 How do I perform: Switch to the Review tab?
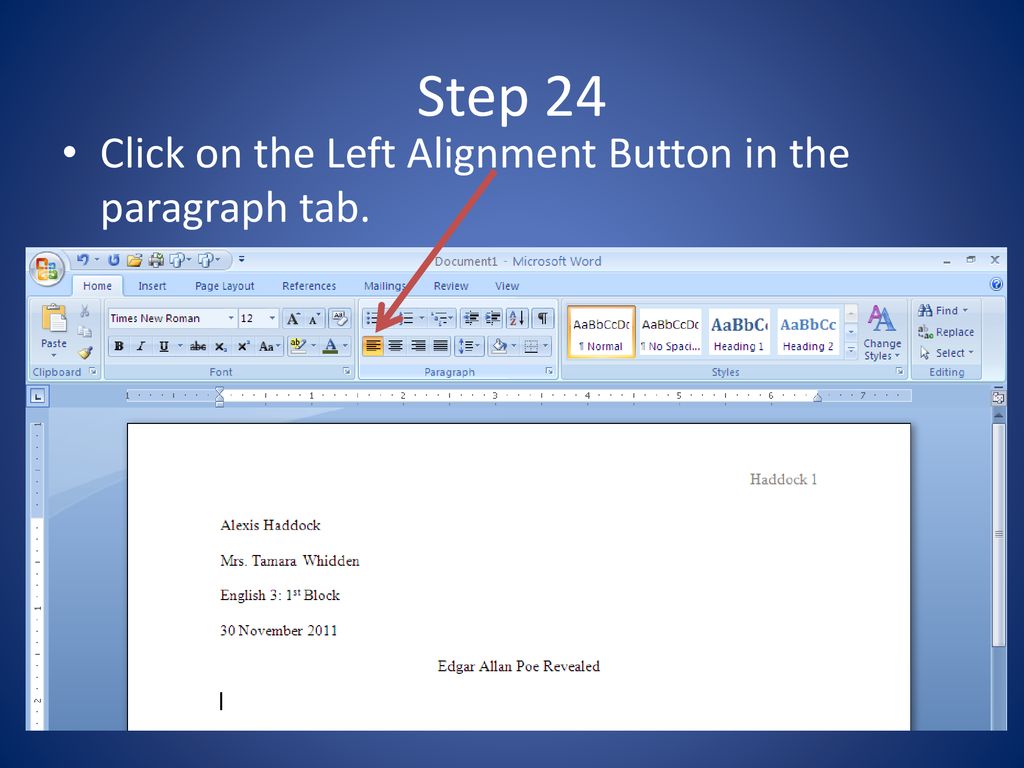pyautogui.click(x=451, y=286)
